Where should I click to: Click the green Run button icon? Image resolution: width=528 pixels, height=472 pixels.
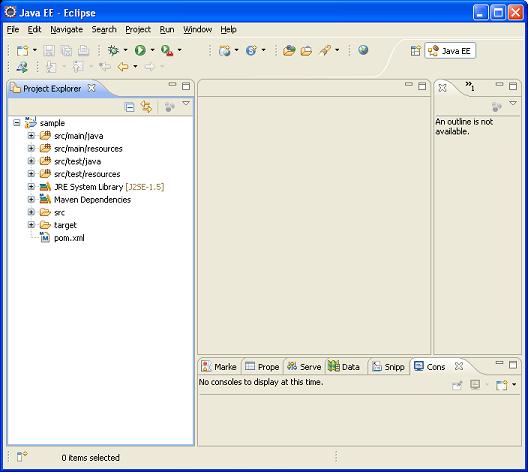pos(140,50)
